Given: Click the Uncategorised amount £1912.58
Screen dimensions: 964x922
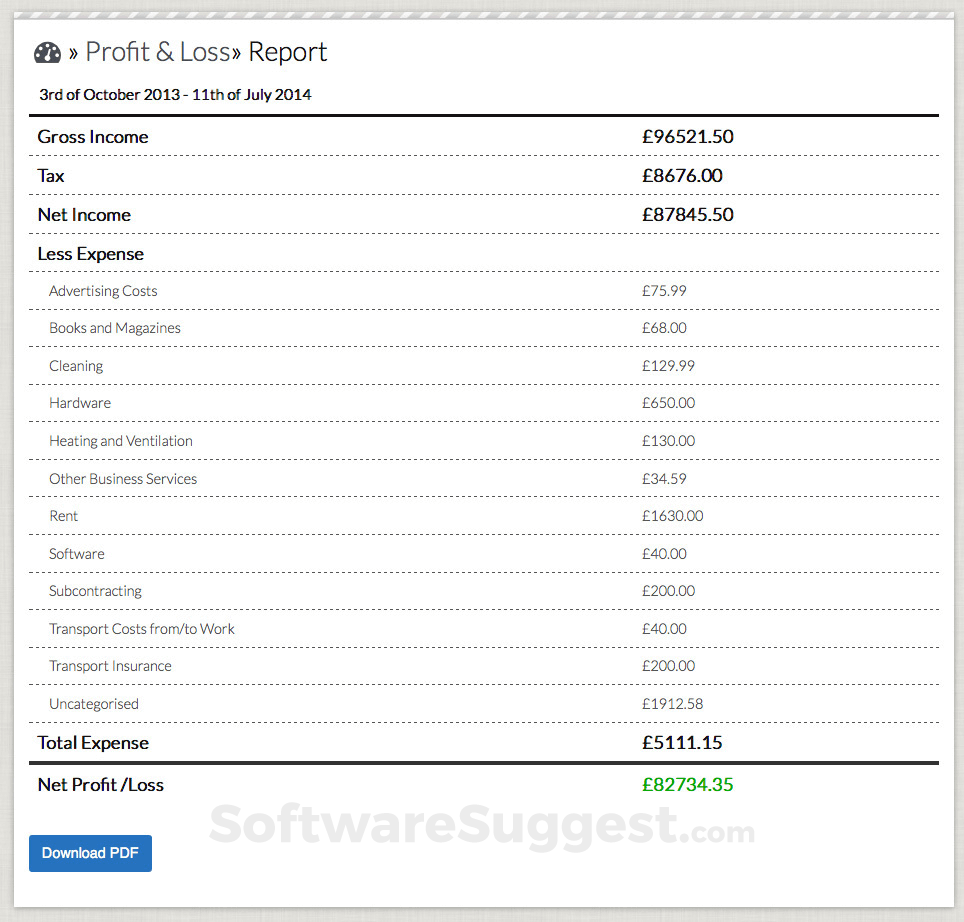Looking at the screenshot, I should pos(673,704).
